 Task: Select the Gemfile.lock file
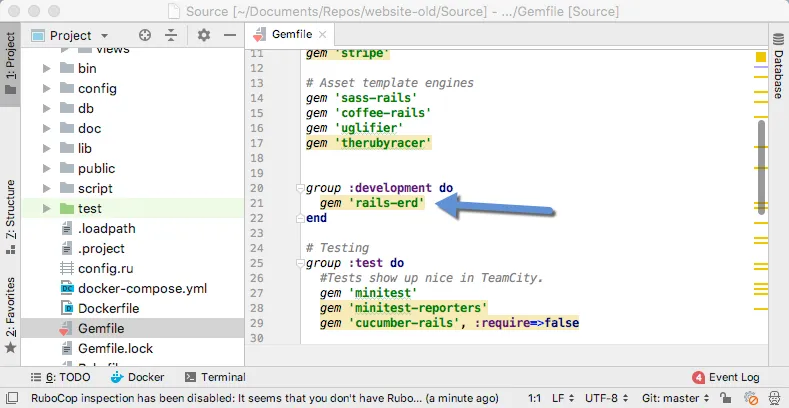point(133,349)
